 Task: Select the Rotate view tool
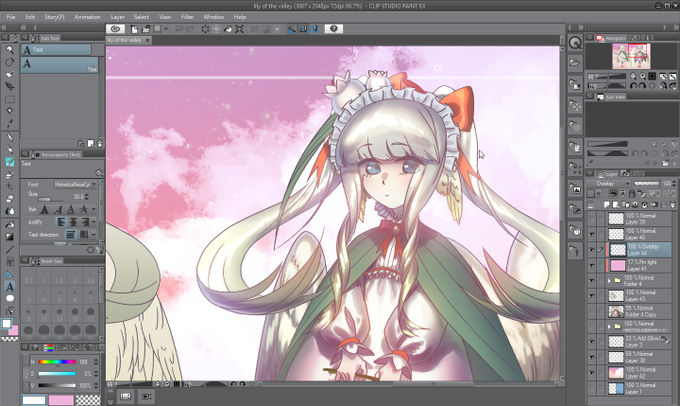click(x=10, y=62)
